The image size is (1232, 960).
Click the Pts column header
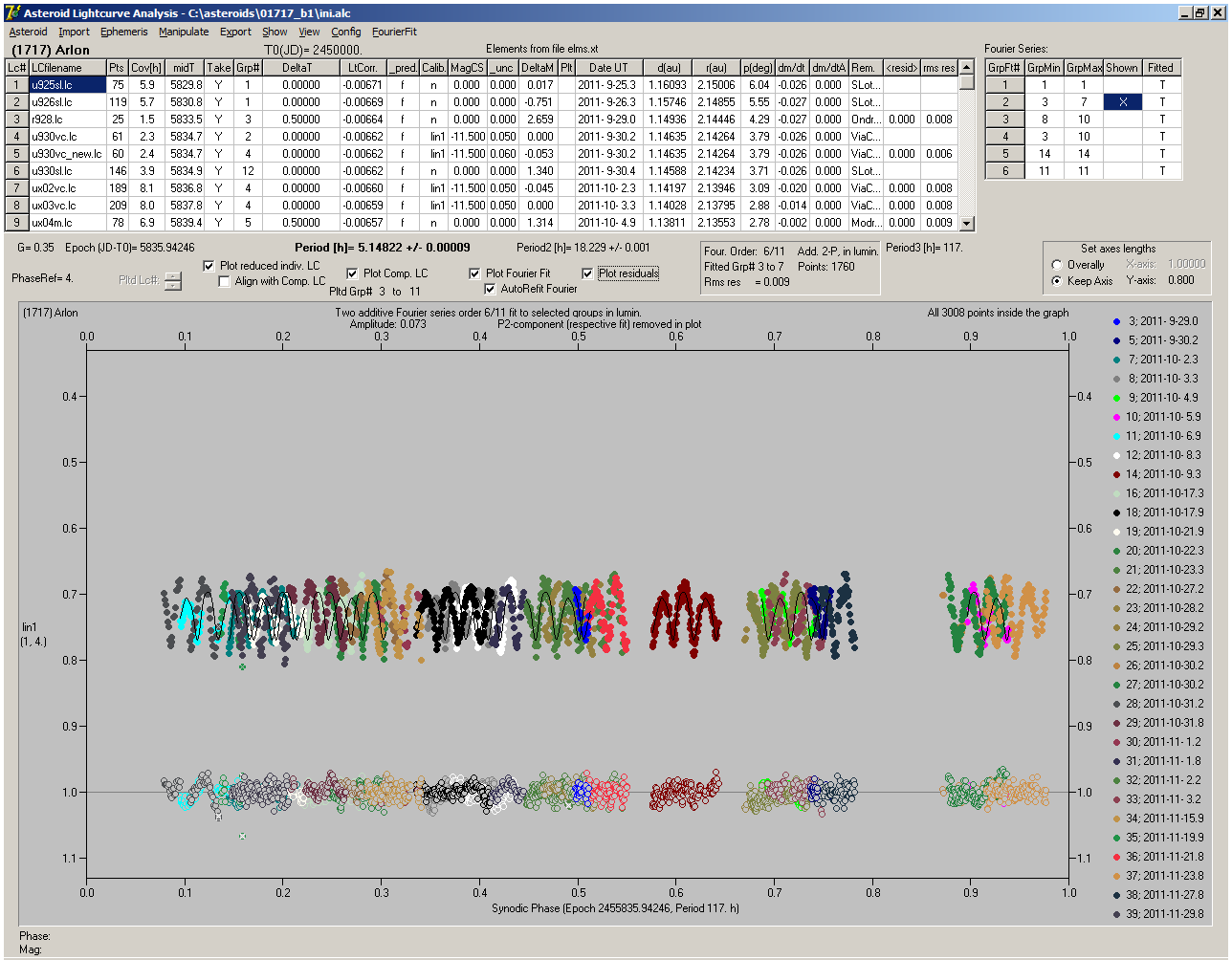(x=117, y=68)
